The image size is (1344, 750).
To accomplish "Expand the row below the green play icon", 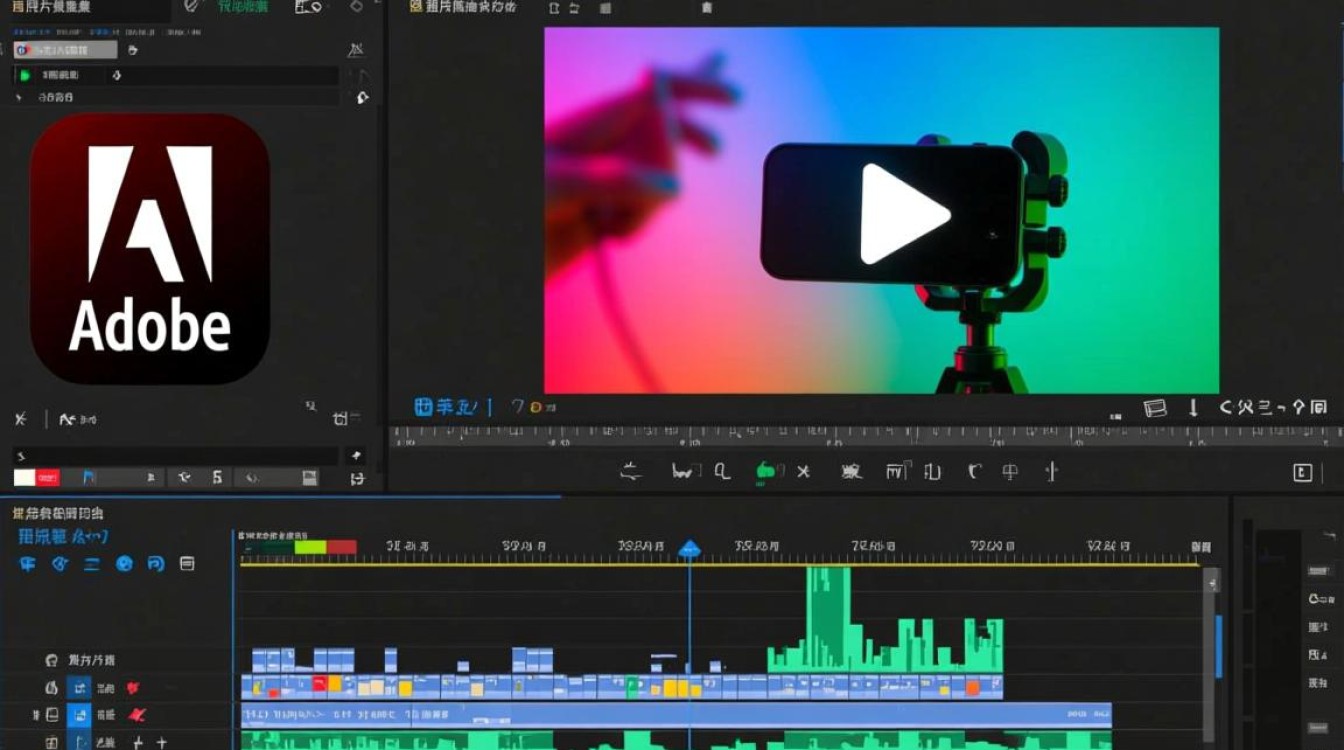I will [x=19, y=97].
